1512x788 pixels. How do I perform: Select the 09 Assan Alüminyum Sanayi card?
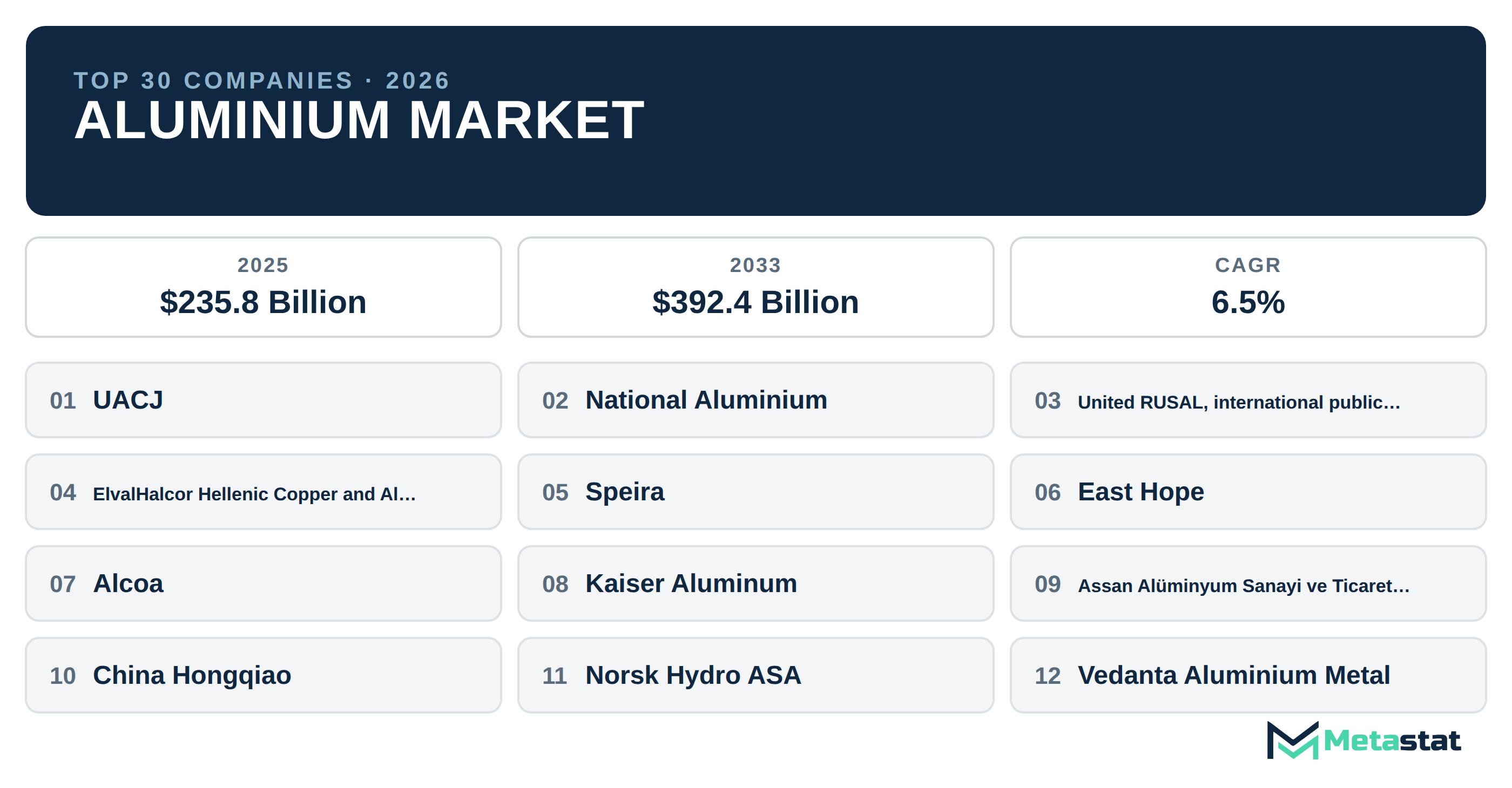click(1248, 583)
